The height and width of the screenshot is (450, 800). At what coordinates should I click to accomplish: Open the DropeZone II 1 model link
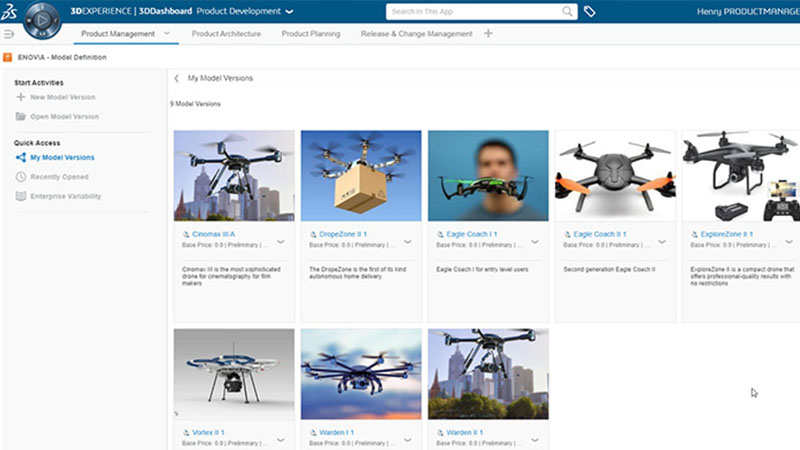click(x=343, y=234)
